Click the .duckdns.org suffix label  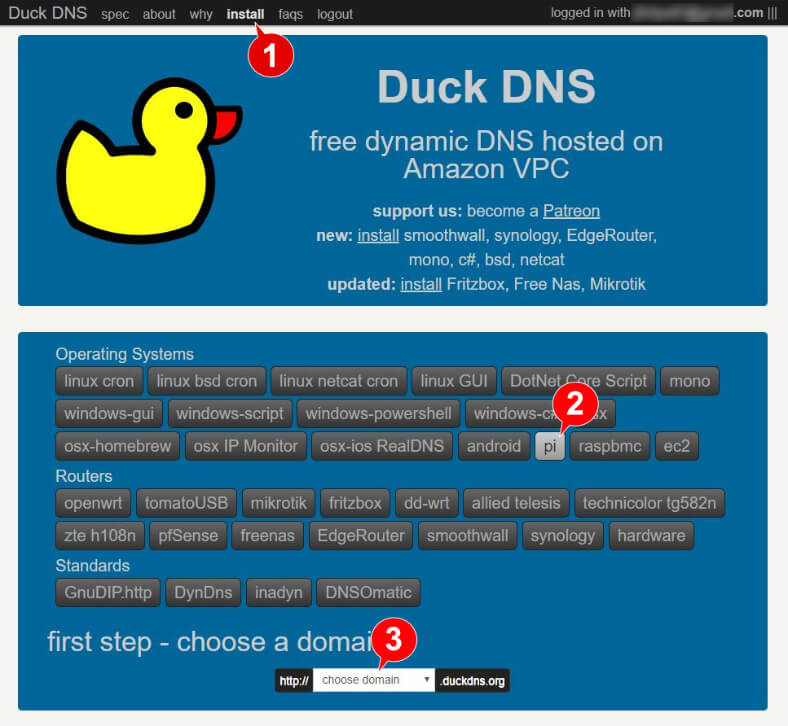472,681
